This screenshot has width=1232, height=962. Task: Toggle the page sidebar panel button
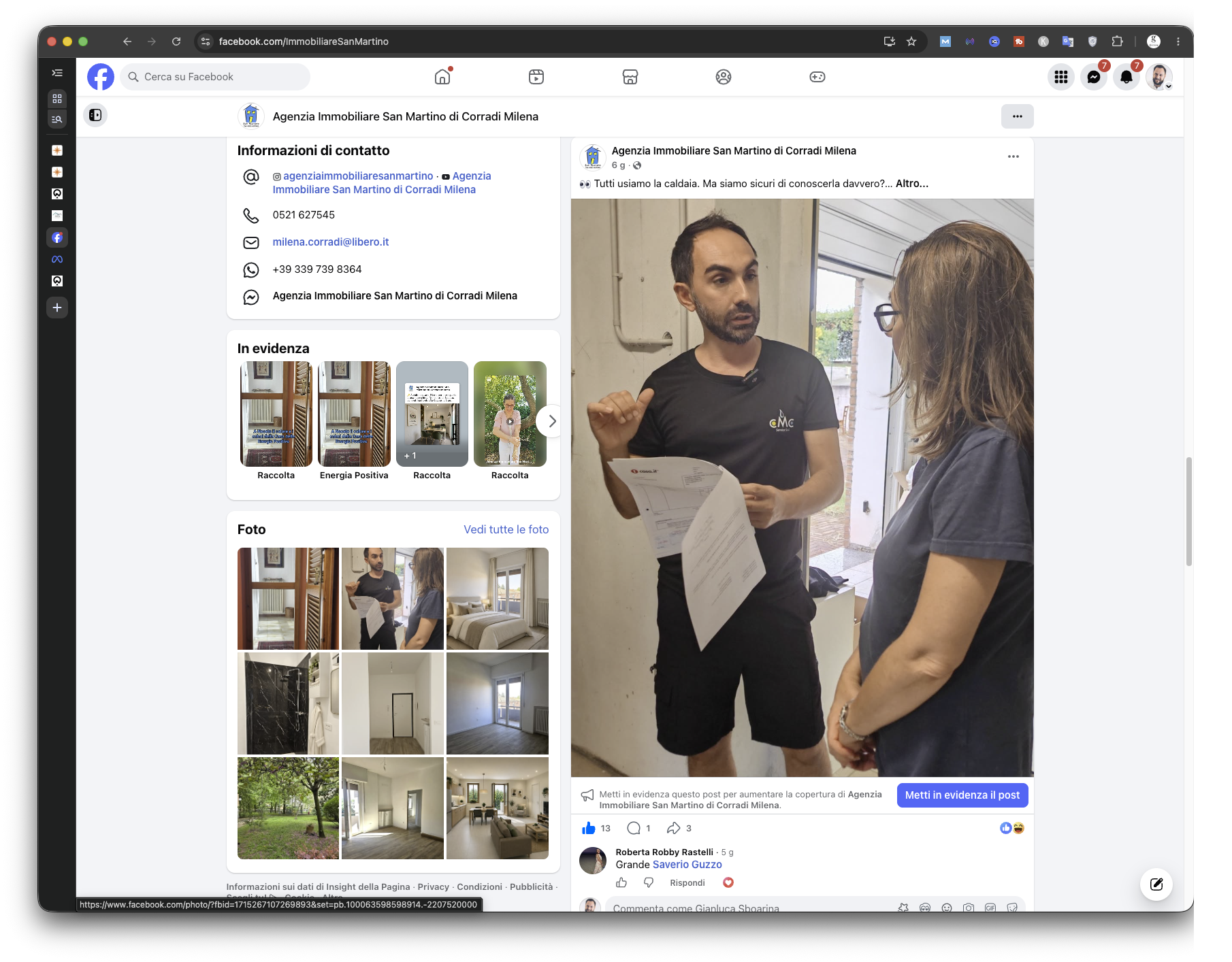[x=95, y=115]
